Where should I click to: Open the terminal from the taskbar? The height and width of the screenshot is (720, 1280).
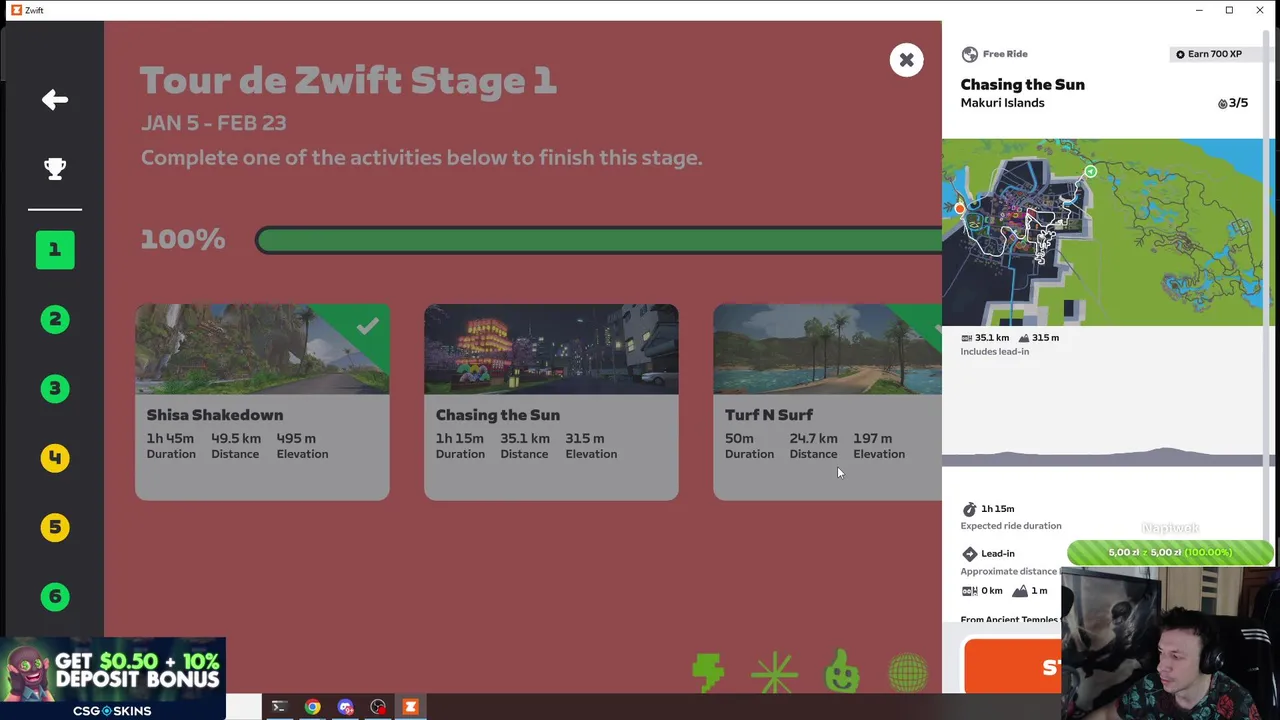(279, 707)
